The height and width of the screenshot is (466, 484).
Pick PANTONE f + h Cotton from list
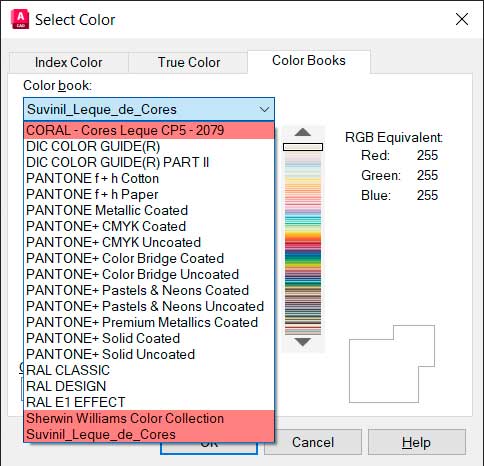(x=149, y=178)
